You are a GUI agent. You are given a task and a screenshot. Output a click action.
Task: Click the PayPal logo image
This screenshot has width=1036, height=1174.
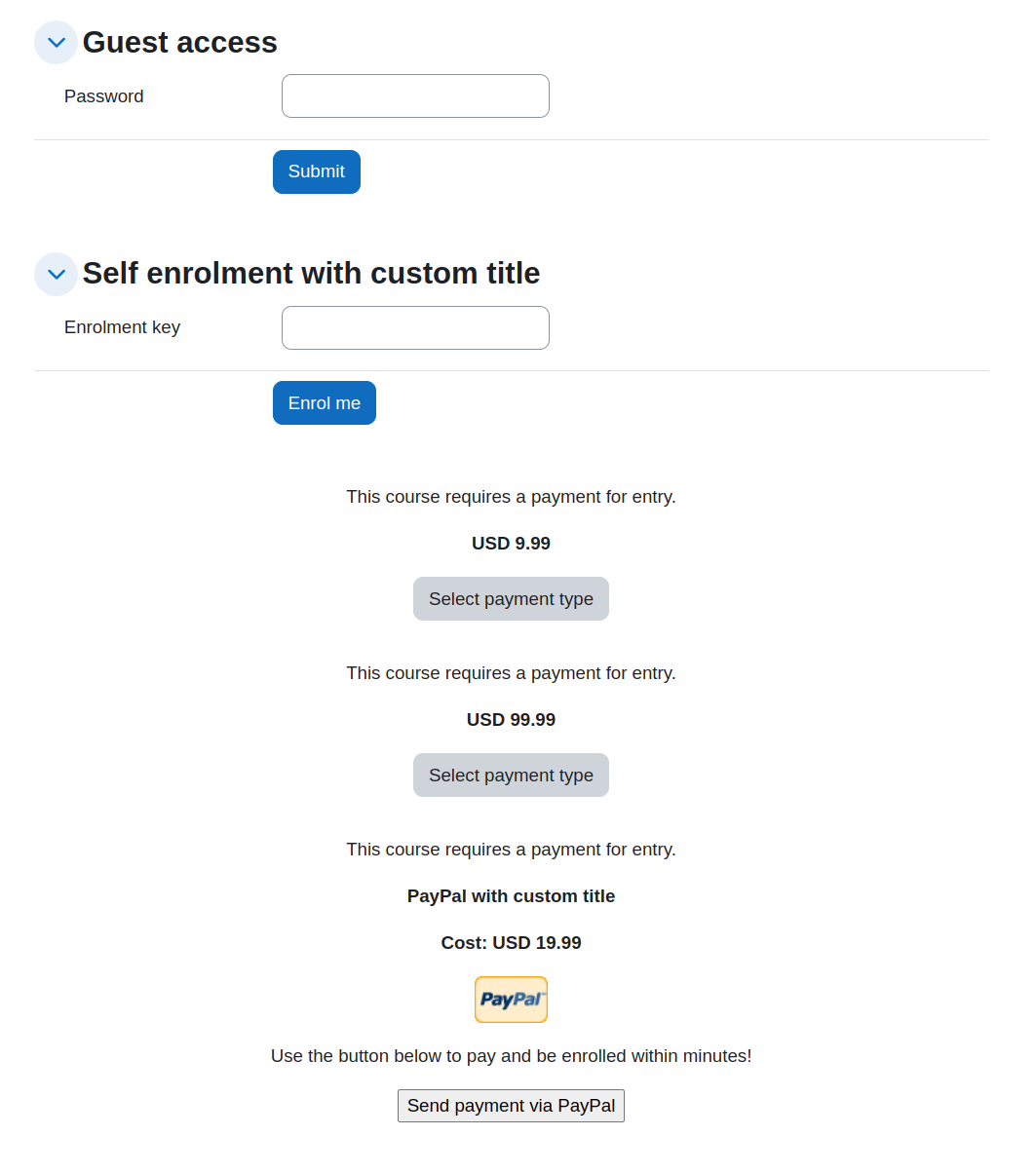pyautogui.click(x=511, y=1000)
